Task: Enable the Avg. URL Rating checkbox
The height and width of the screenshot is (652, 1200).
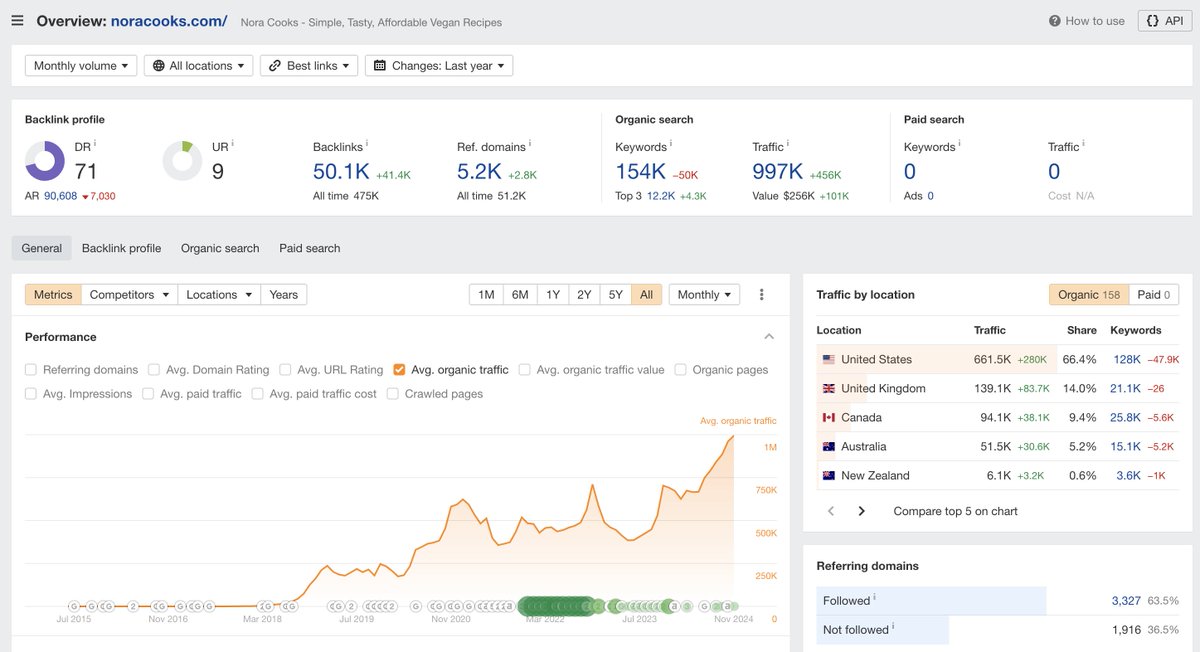Action: point(285,370)
